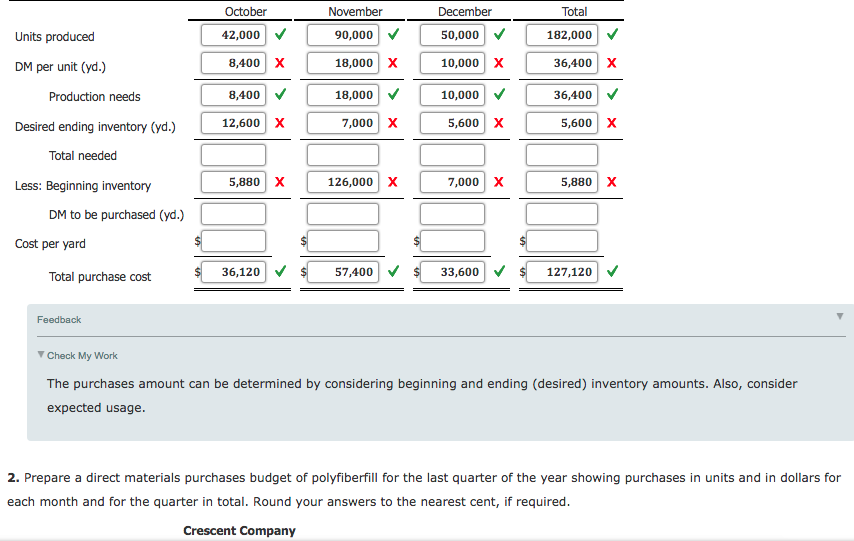Click red X beside October DM per unit
The width and height of the screenshot is (854, 541).
pos(280,63)
